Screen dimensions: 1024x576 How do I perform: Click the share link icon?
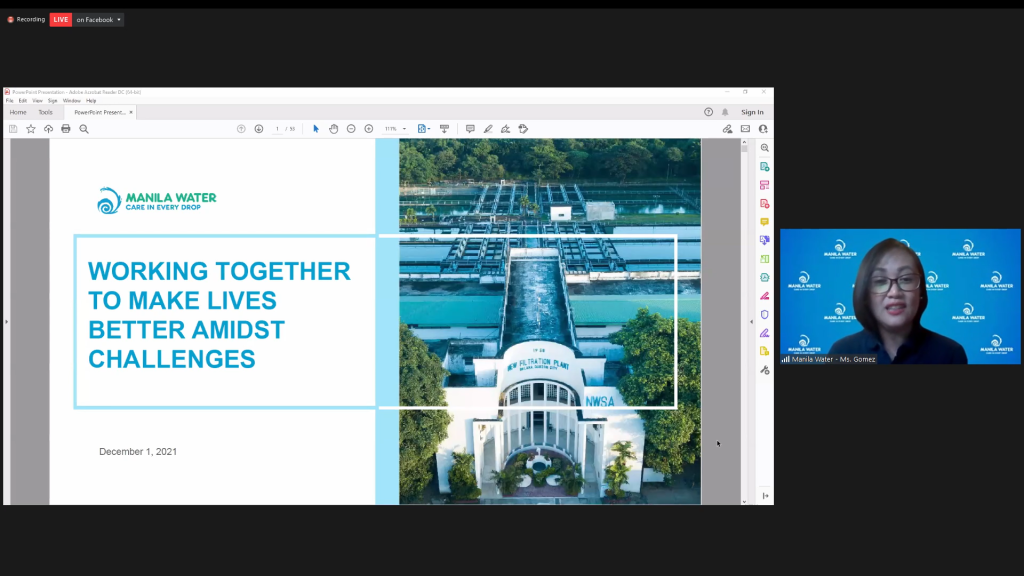[728, 129]
